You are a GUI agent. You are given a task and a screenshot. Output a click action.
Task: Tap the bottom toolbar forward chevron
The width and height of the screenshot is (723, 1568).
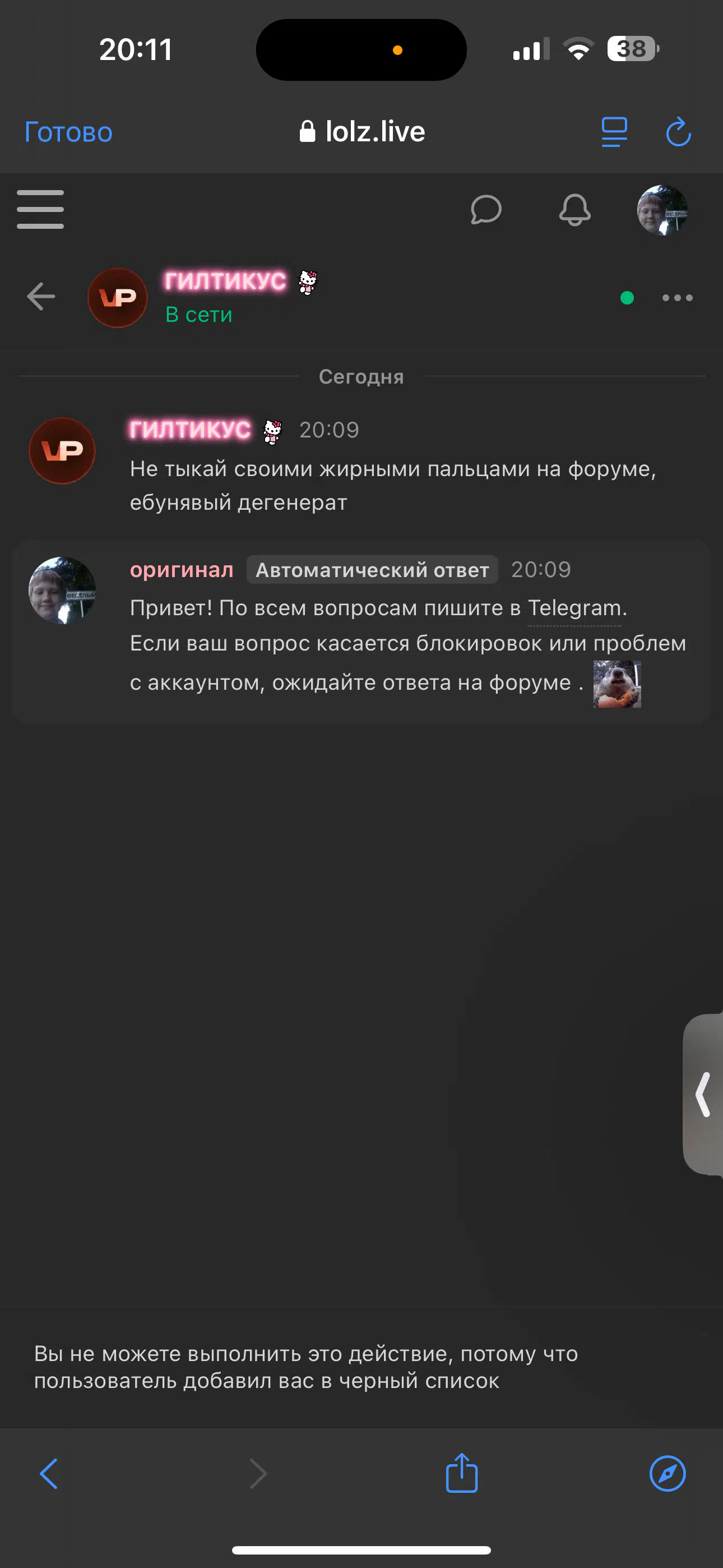[258, 1474]
